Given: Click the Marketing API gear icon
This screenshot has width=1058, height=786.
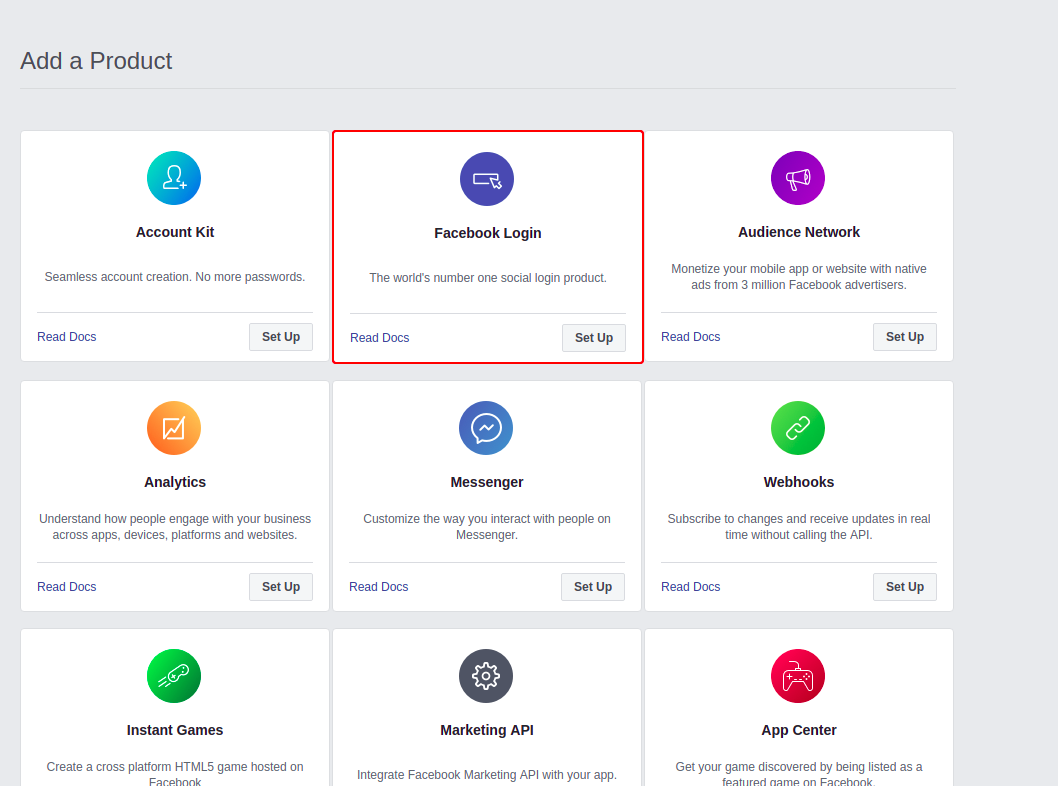Looking at the screenshot, I should (x=486, y=676).
